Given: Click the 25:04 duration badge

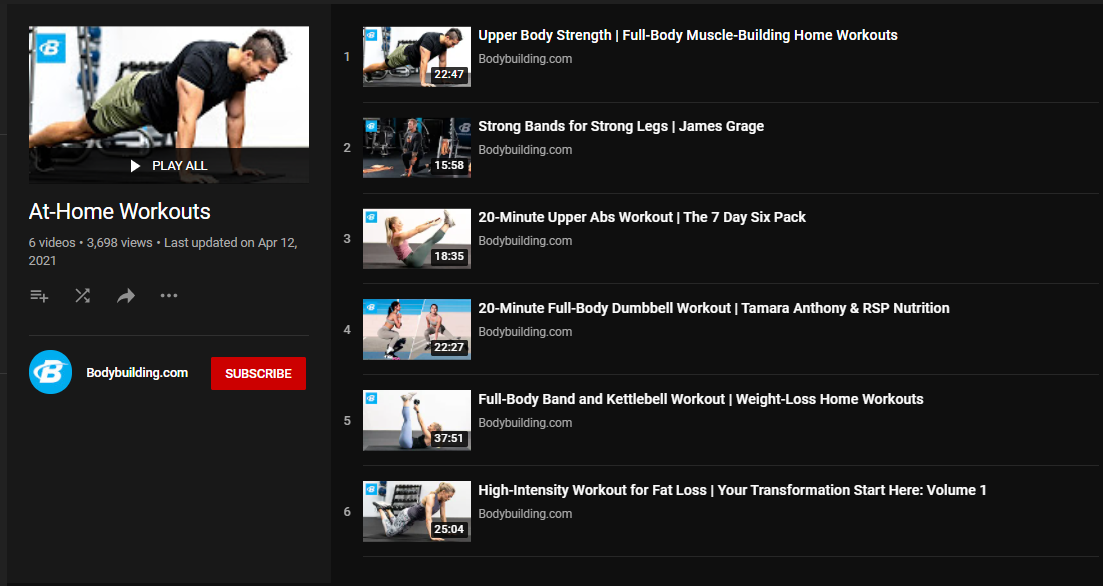Looking at the screenshot, I should coord(449,529).
